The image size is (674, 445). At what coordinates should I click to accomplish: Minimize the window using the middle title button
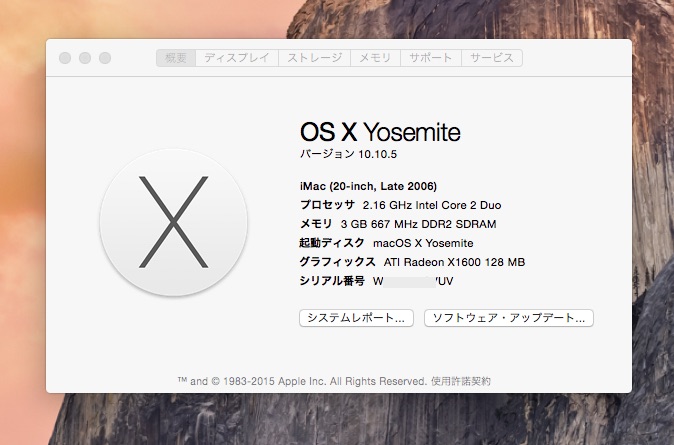click(85, 58)
